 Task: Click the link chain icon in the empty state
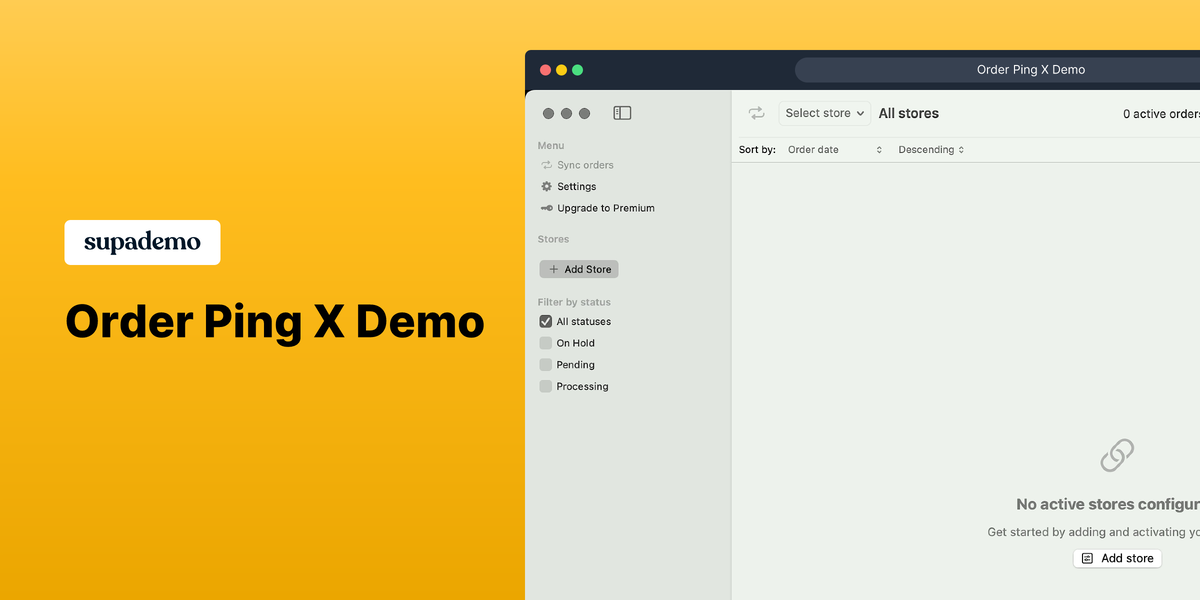click(1117, 455)
